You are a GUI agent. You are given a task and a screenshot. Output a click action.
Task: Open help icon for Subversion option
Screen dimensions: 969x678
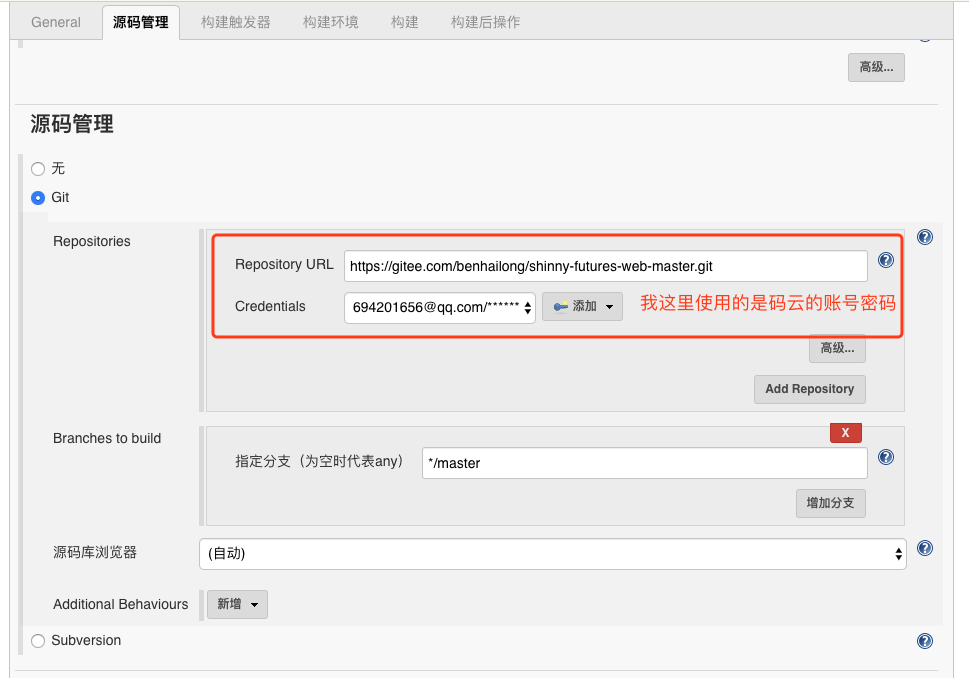(x=925, y=641)
